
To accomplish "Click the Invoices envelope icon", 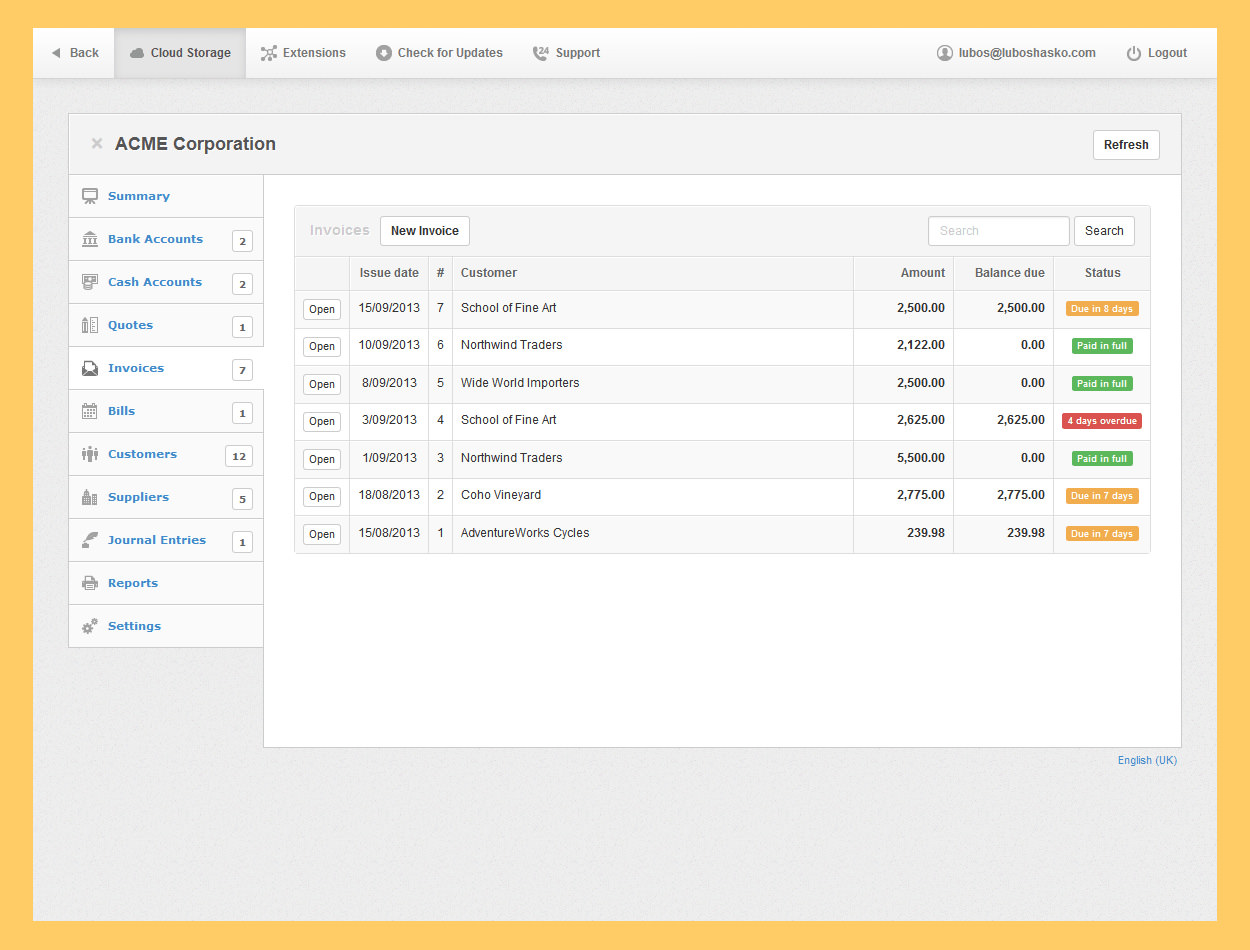I will click(90, 368).
